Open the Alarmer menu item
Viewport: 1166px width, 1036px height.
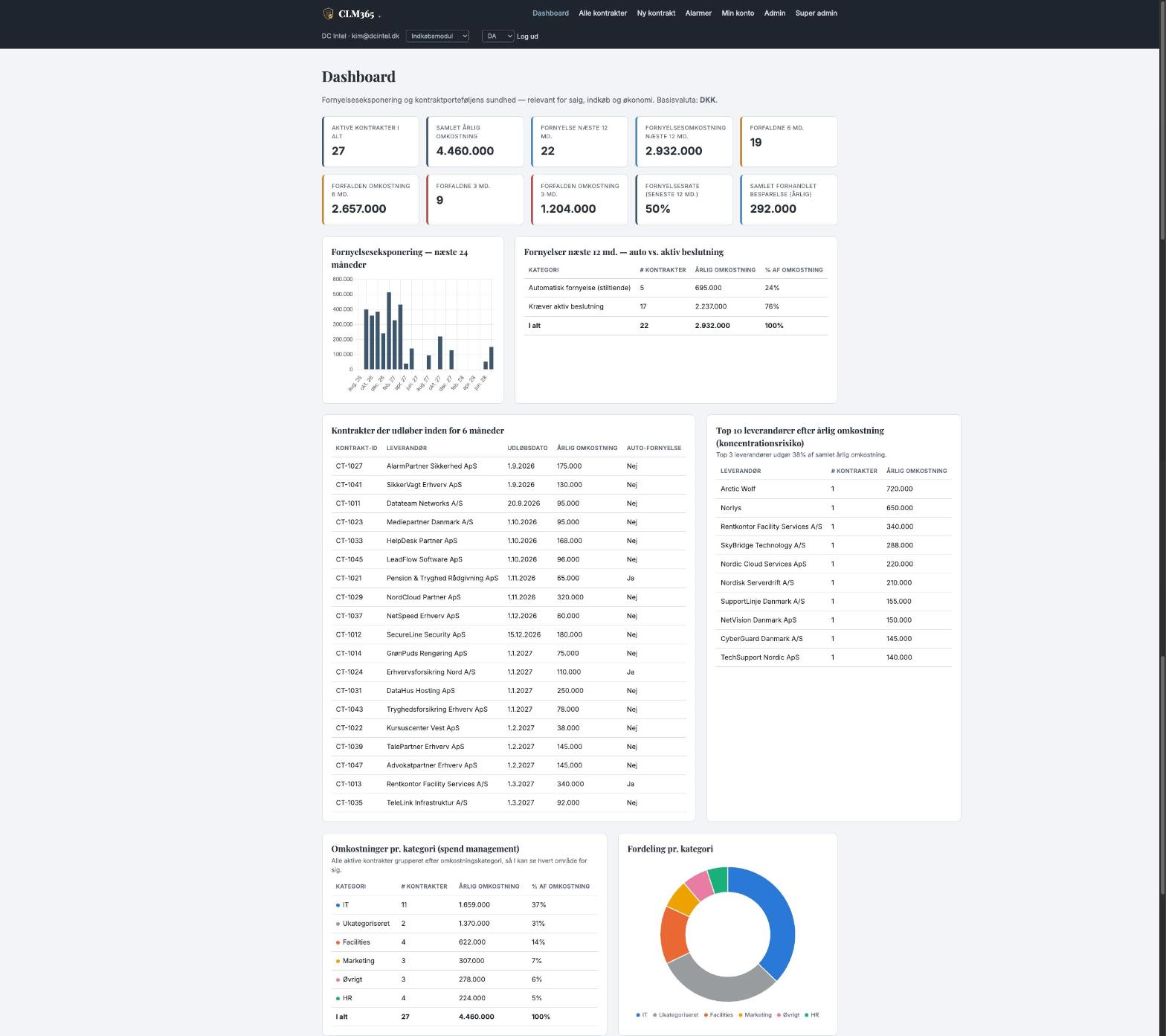(698, 13)
